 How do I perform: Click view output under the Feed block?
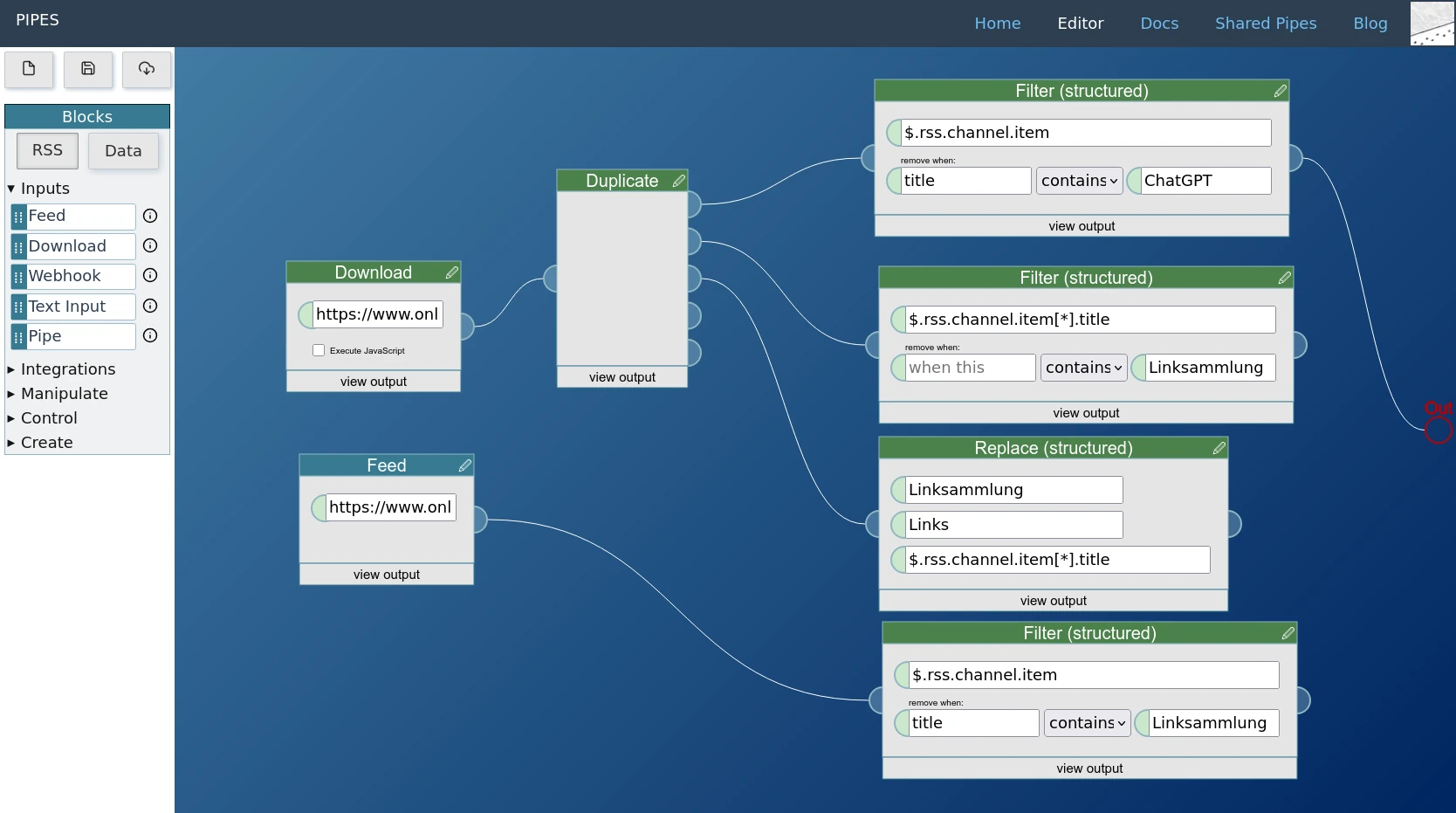(x=386, y=575)
